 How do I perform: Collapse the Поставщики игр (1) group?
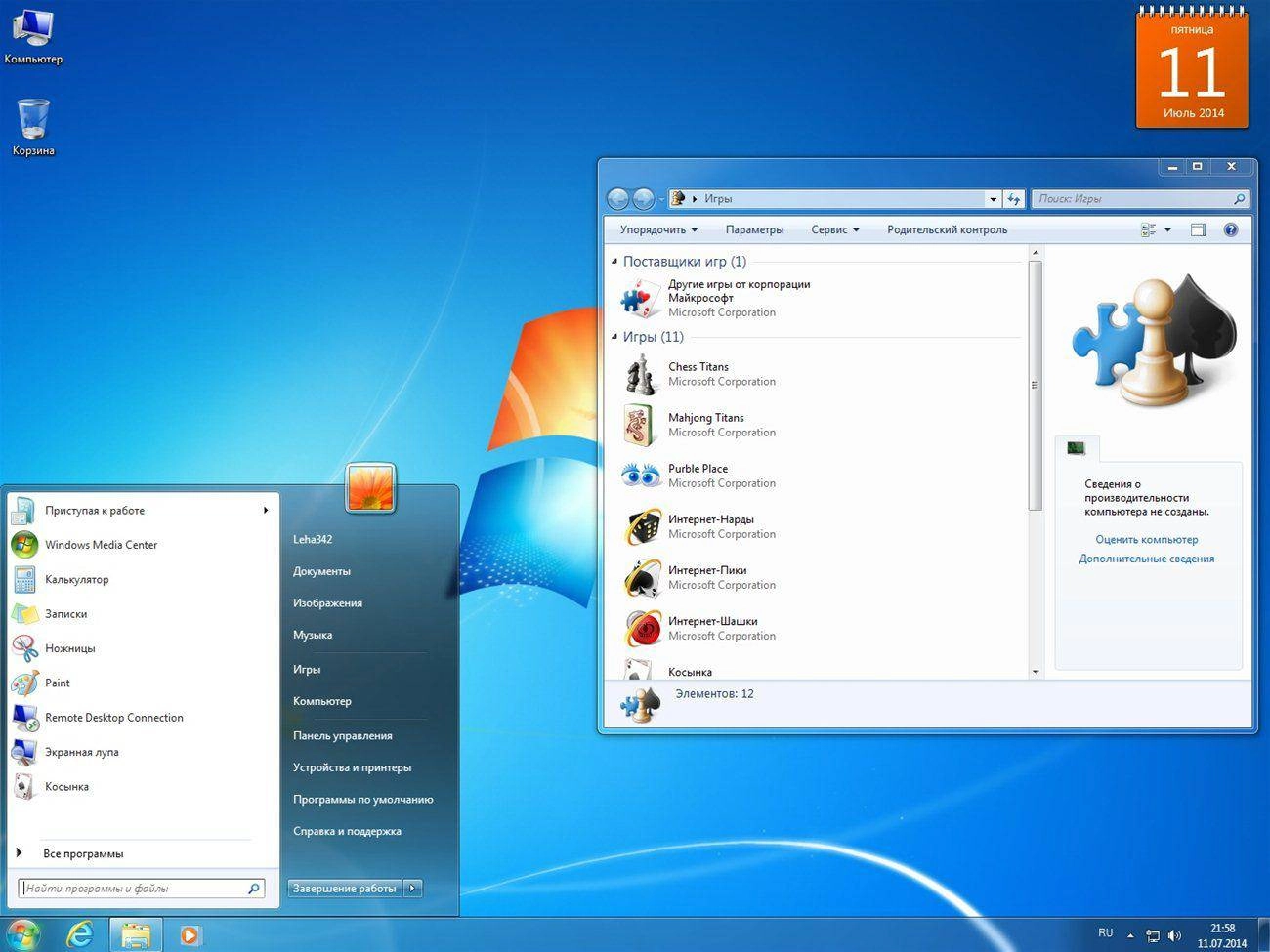coord(614,262)
